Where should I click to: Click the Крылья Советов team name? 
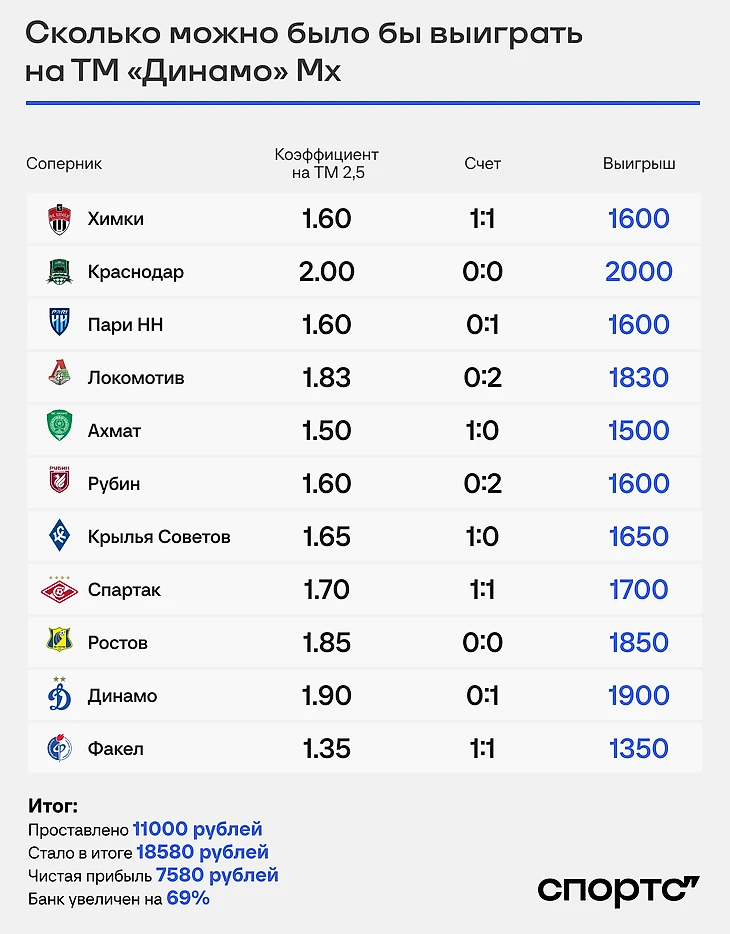[159, 537]
